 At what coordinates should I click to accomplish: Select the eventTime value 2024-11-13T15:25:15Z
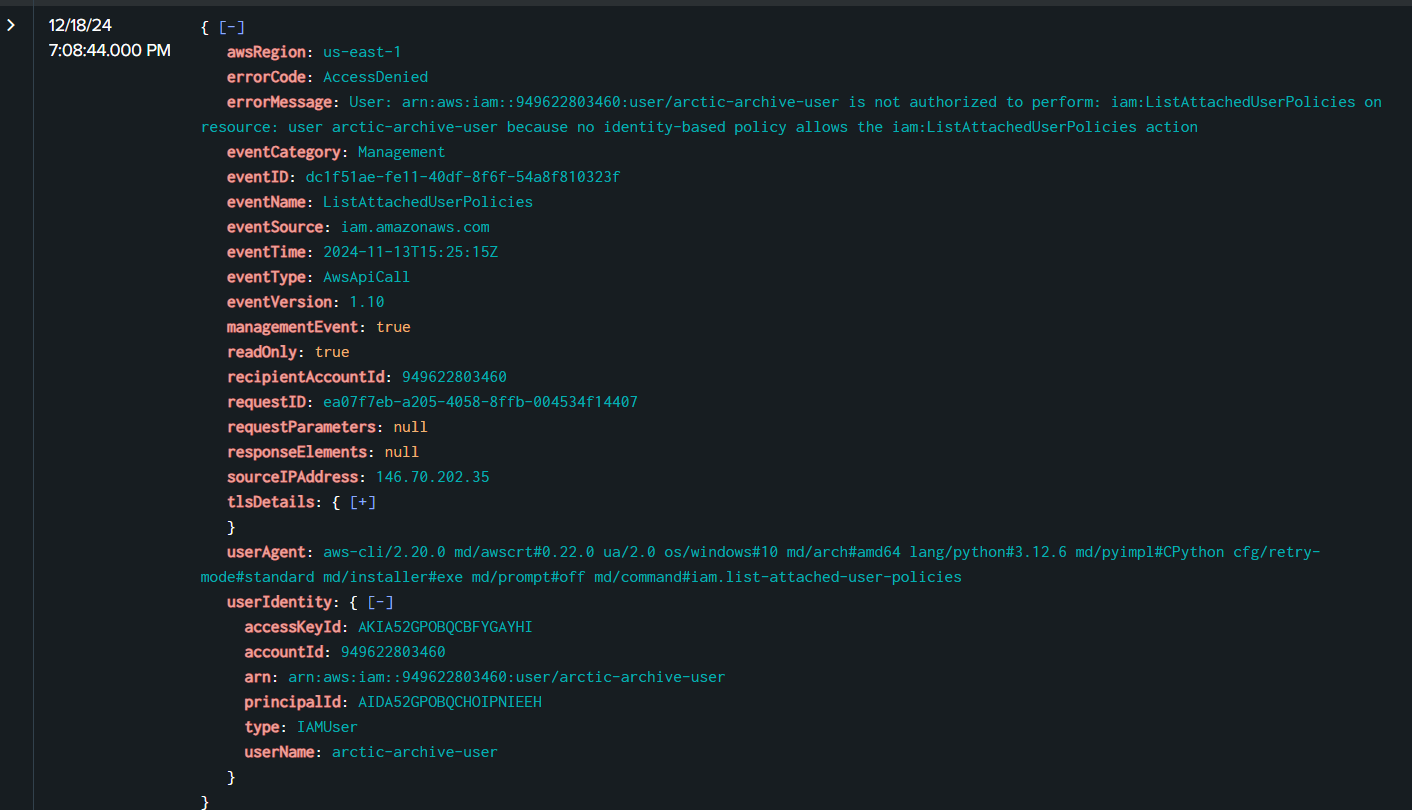point(410,252)
